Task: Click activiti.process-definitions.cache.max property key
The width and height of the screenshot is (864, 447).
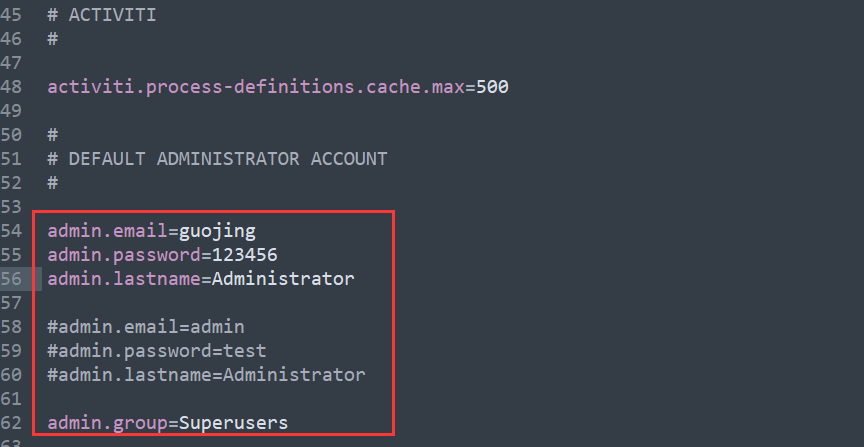Action: [x=256, y=87]
